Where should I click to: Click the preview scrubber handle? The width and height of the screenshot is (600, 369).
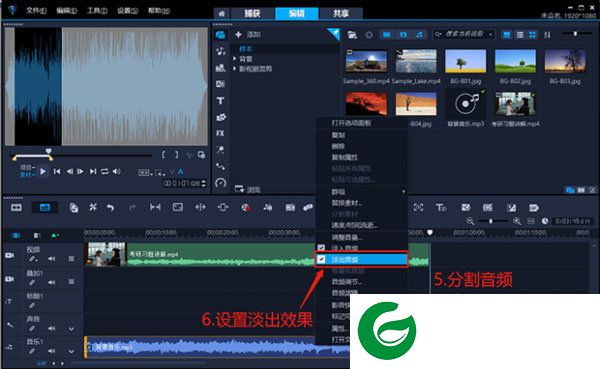[x=49, y=151]
